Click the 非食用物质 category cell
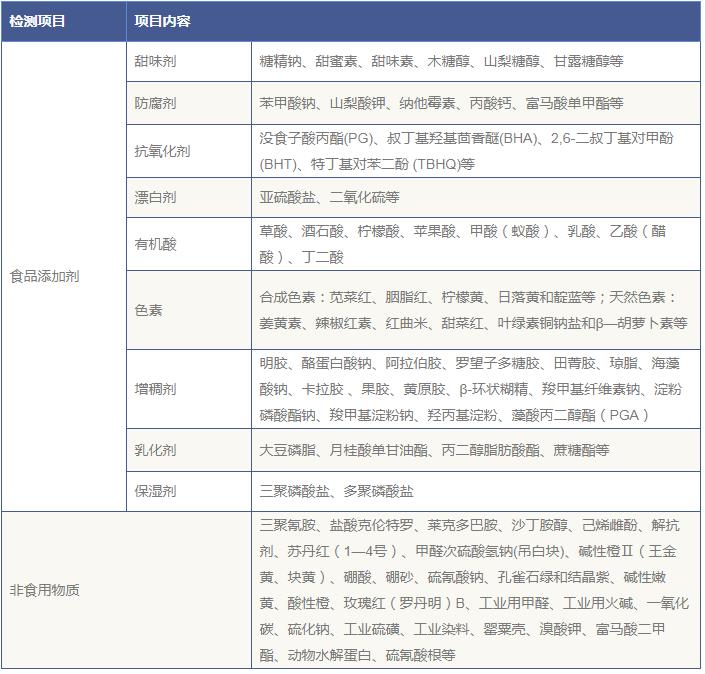Image resolution: width=705 pixels, height=674 pixels. (44, 590)
